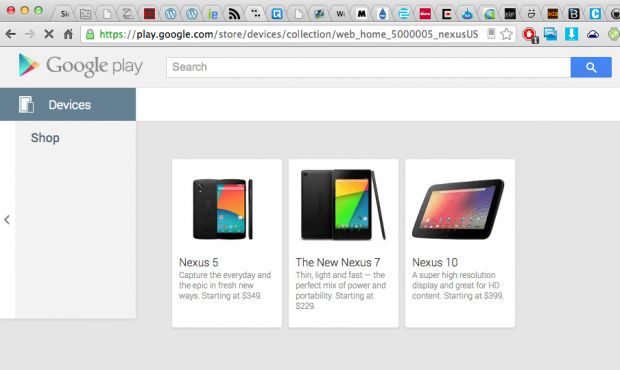Image resolution: width=620 pixels, height=370 pixels.
Task: Open The New Nexus 7 title
Action: [338, 262]
